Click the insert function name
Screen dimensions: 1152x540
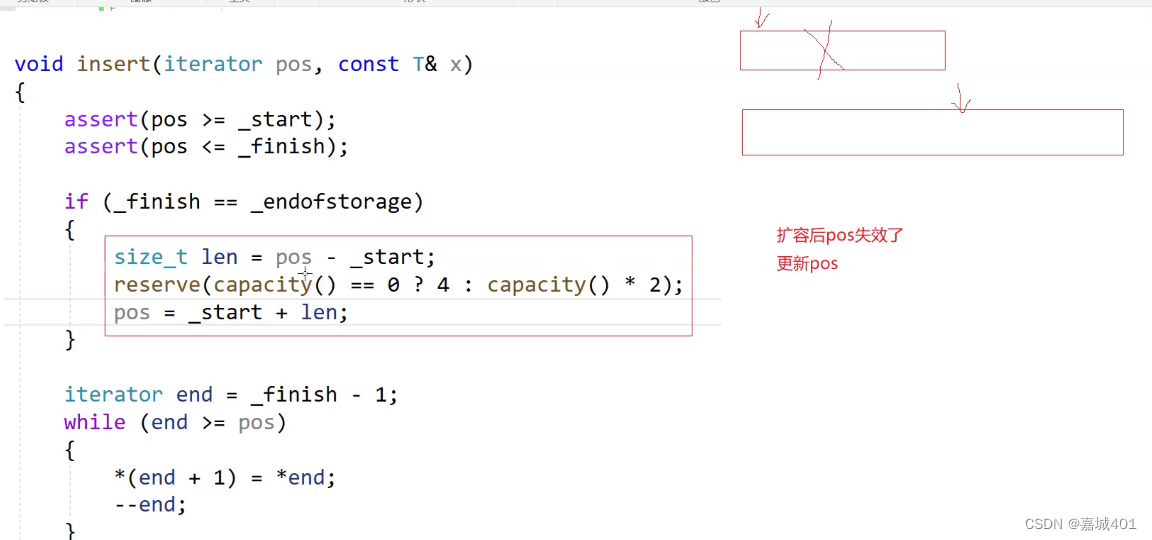point(113,64)
